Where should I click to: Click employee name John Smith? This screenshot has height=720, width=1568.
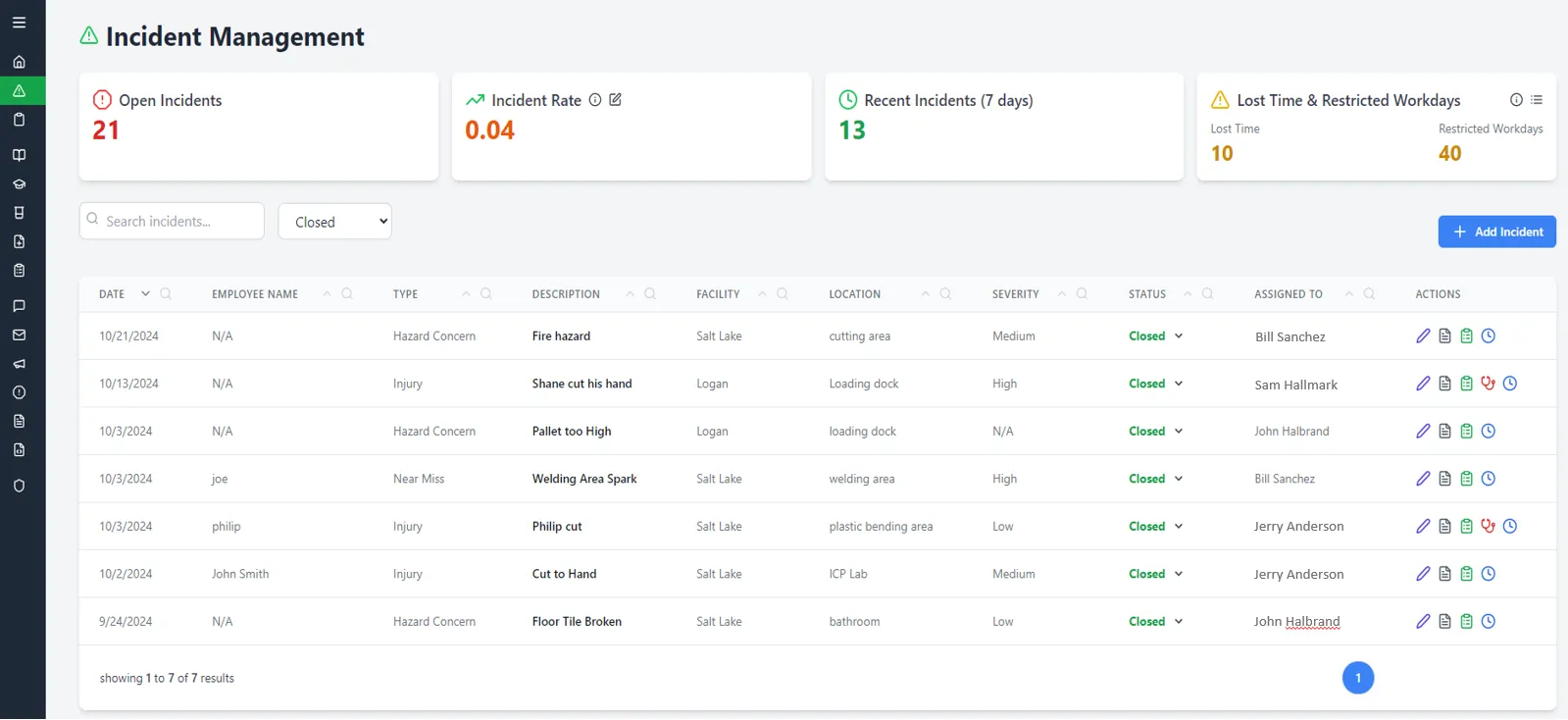pyautogui.click(x=240, y=574)
